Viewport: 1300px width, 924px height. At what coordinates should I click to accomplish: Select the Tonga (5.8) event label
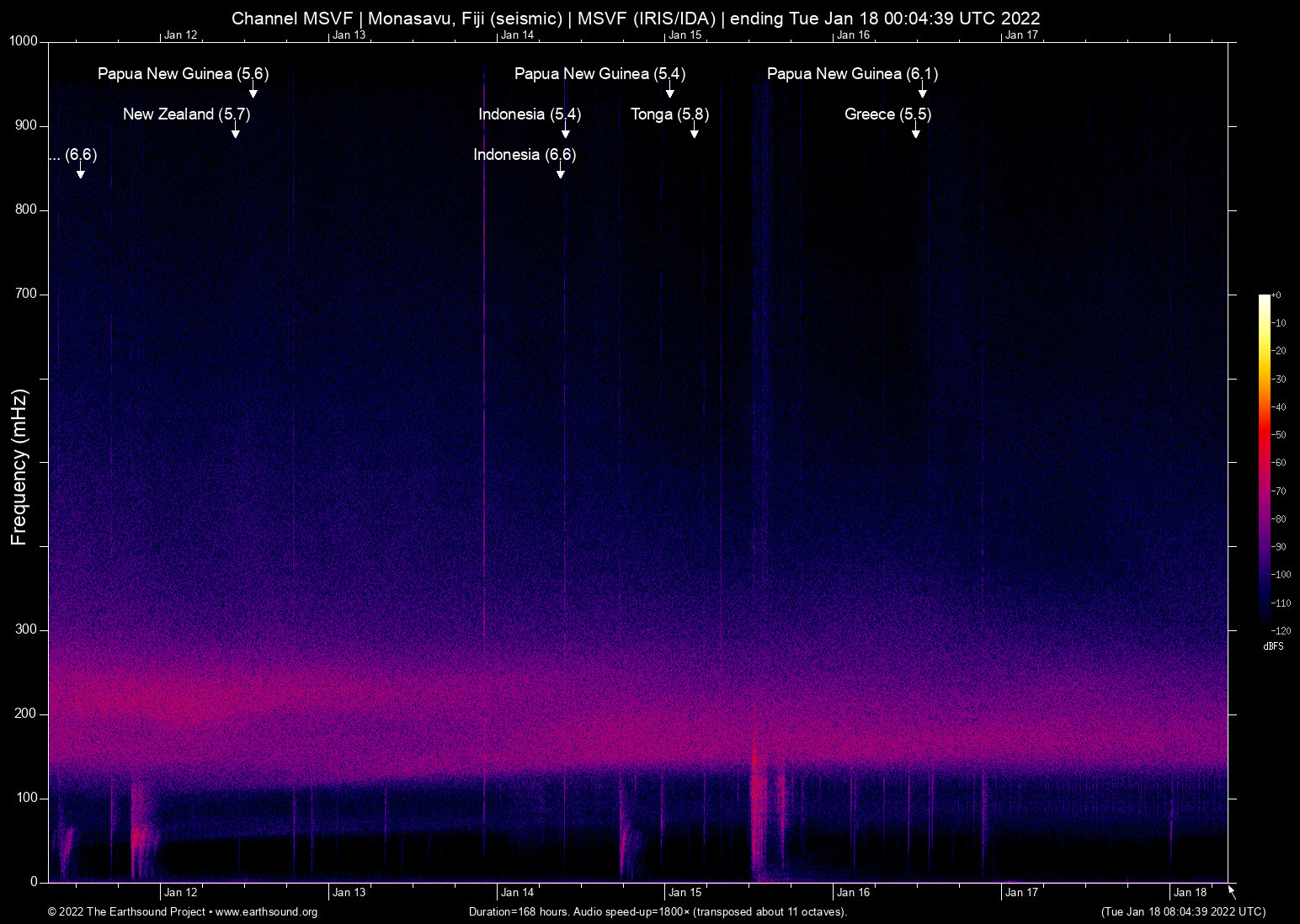click(x=669, y=114)
